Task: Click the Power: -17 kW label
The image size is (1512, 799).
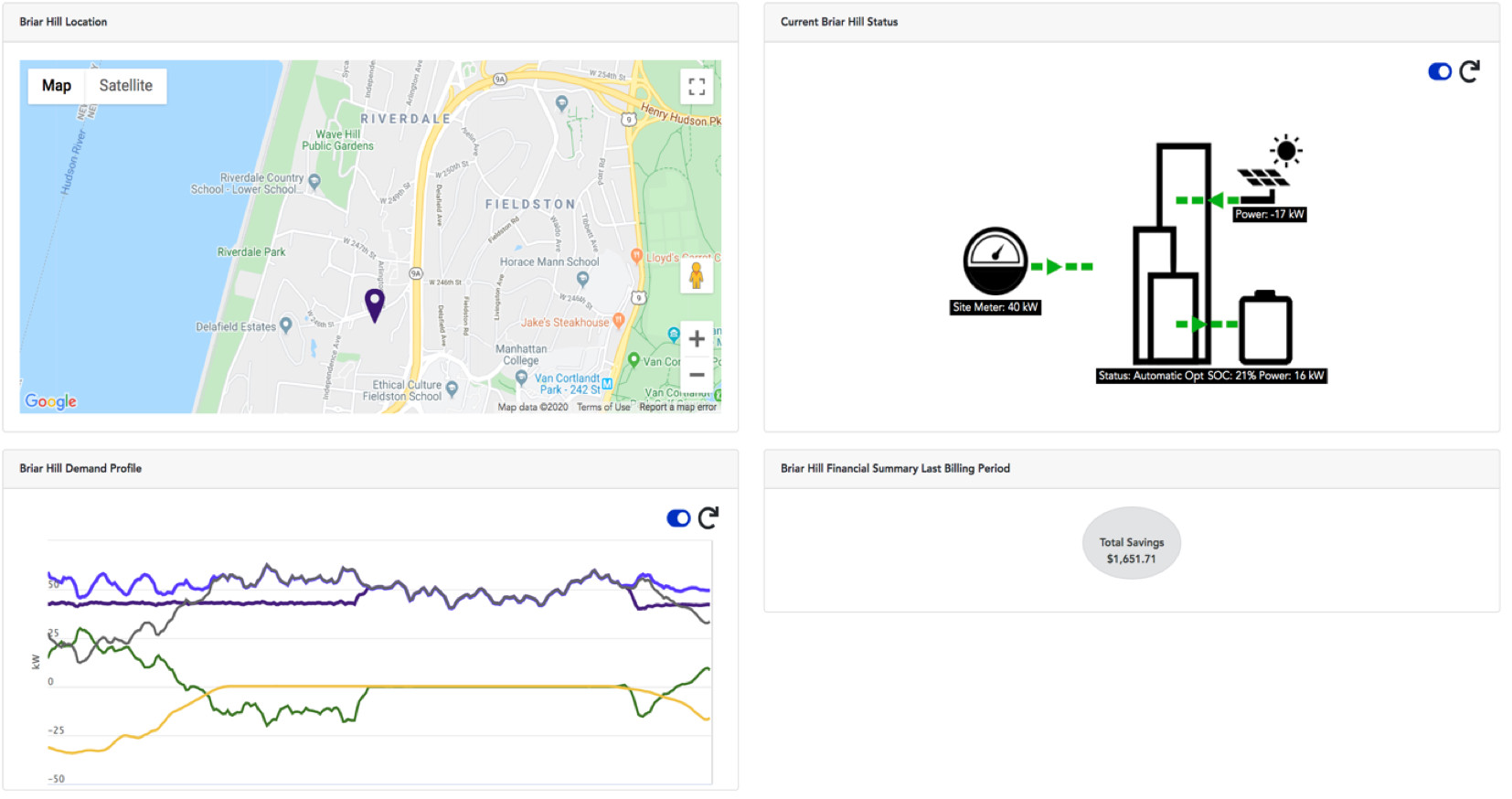Action: (1270, 215)
